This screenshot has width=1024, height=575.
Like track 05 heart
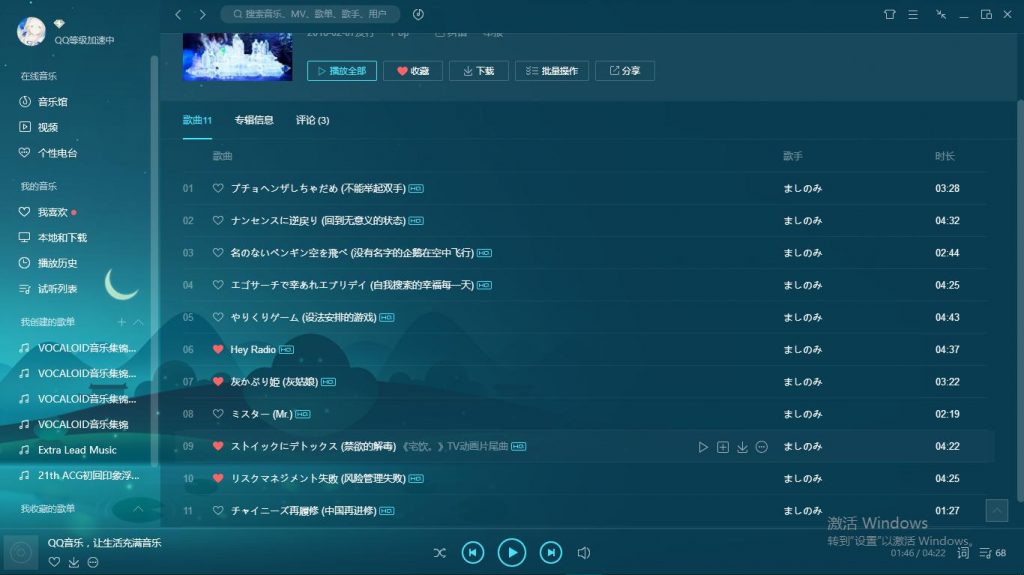pyautogui.click(x=218, y=317)
